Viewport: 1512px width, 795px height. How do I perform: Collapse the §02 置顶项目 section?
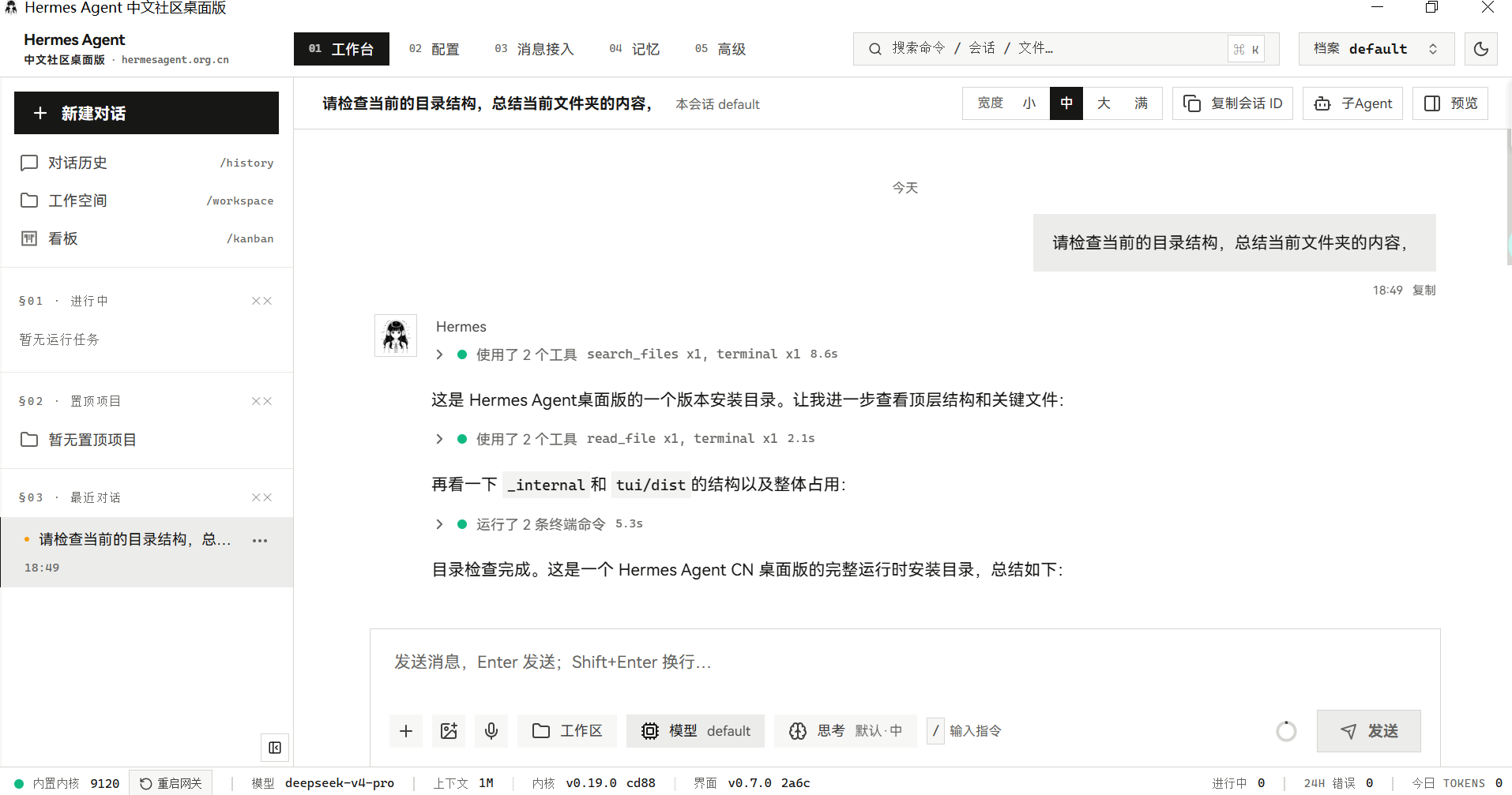click(261, 401)
